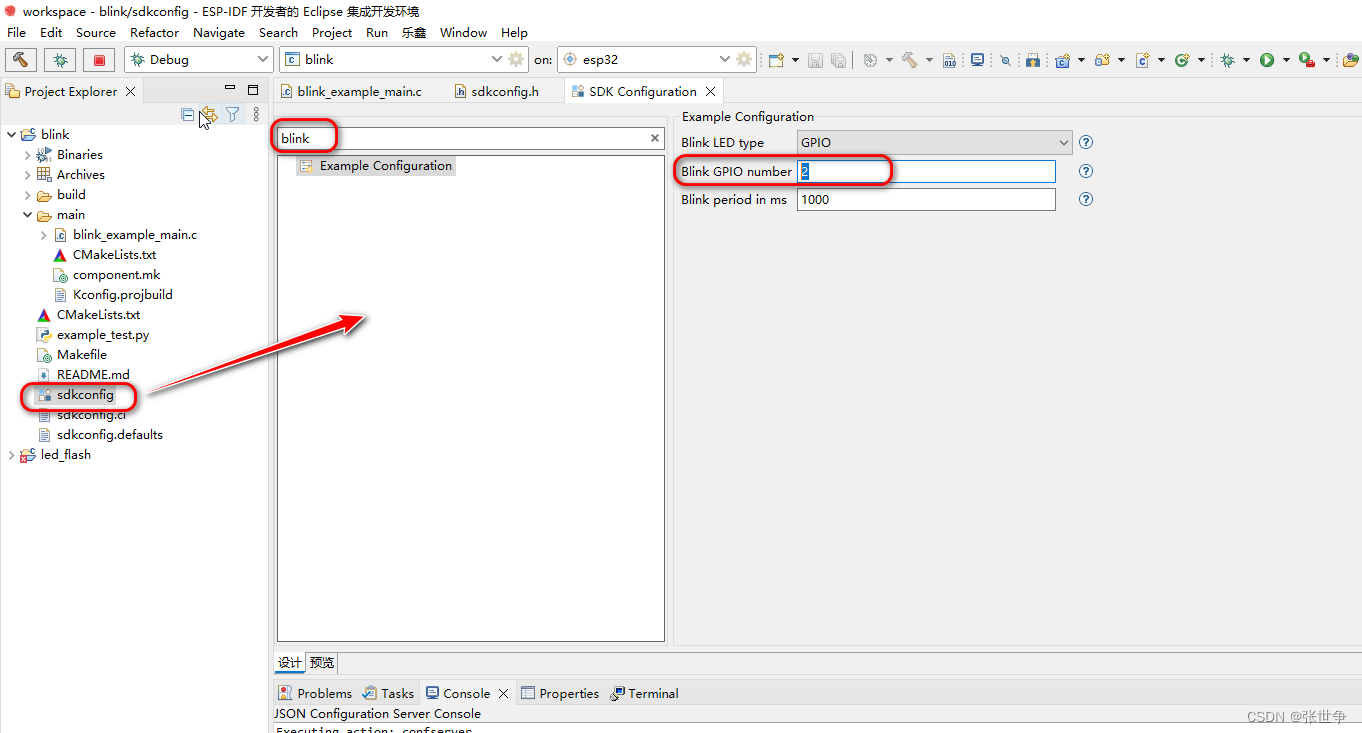Expand the build folder node
This screenshot has width=1362, height=733.
pos(28,195)
